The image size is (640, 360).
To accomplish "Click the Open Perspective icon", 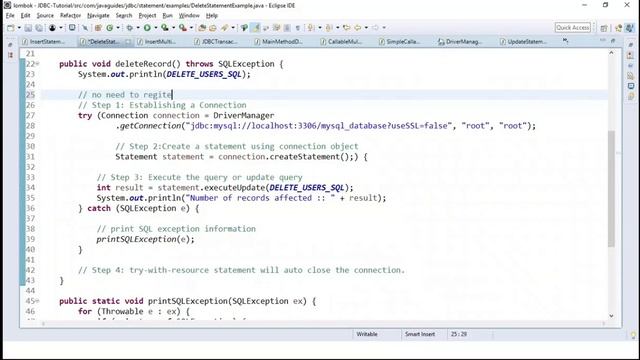I will coord(604,28).
